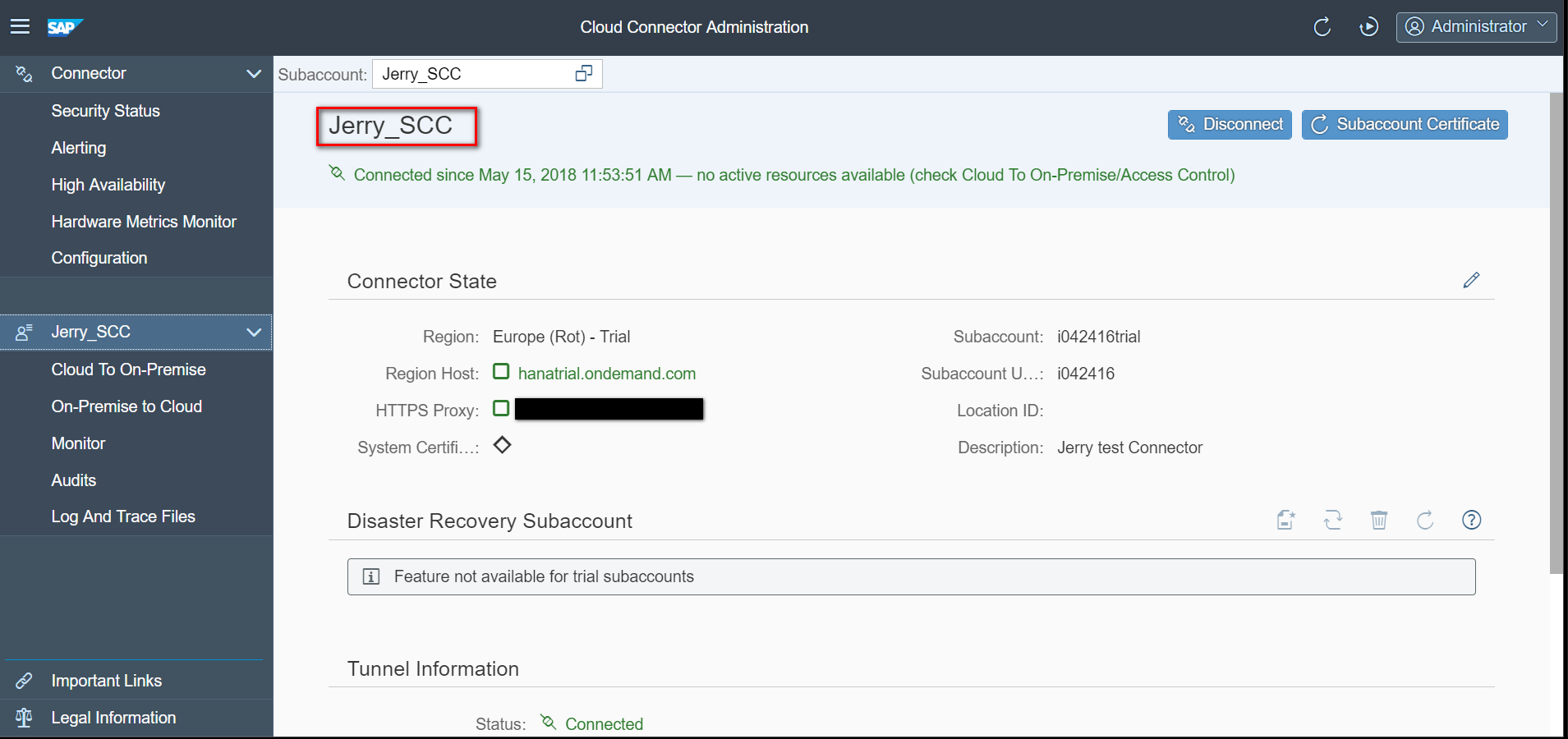Click the HTTPS Proxy status checkbox indicator
Viewport: 1568px width, 739px height.
click(501, 408)
